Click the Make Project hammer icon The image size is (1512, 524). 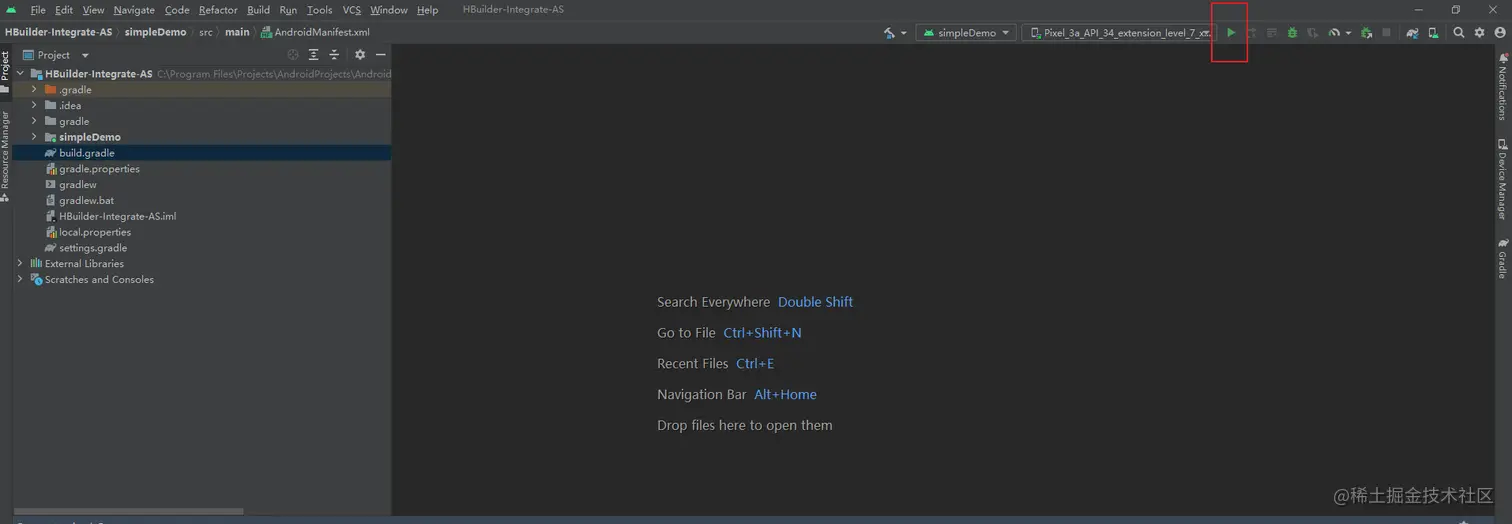pos(889,33)
